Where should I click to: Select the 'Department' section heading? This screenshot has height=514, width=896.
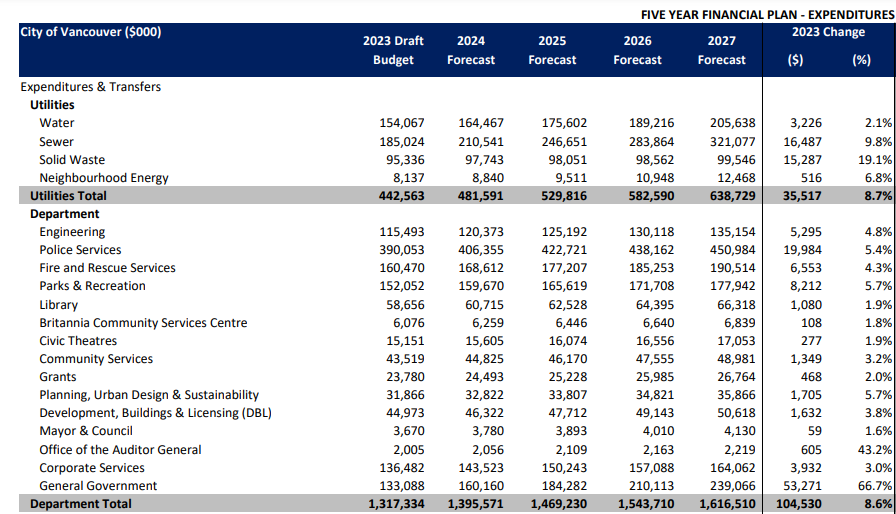coord(65,214)
